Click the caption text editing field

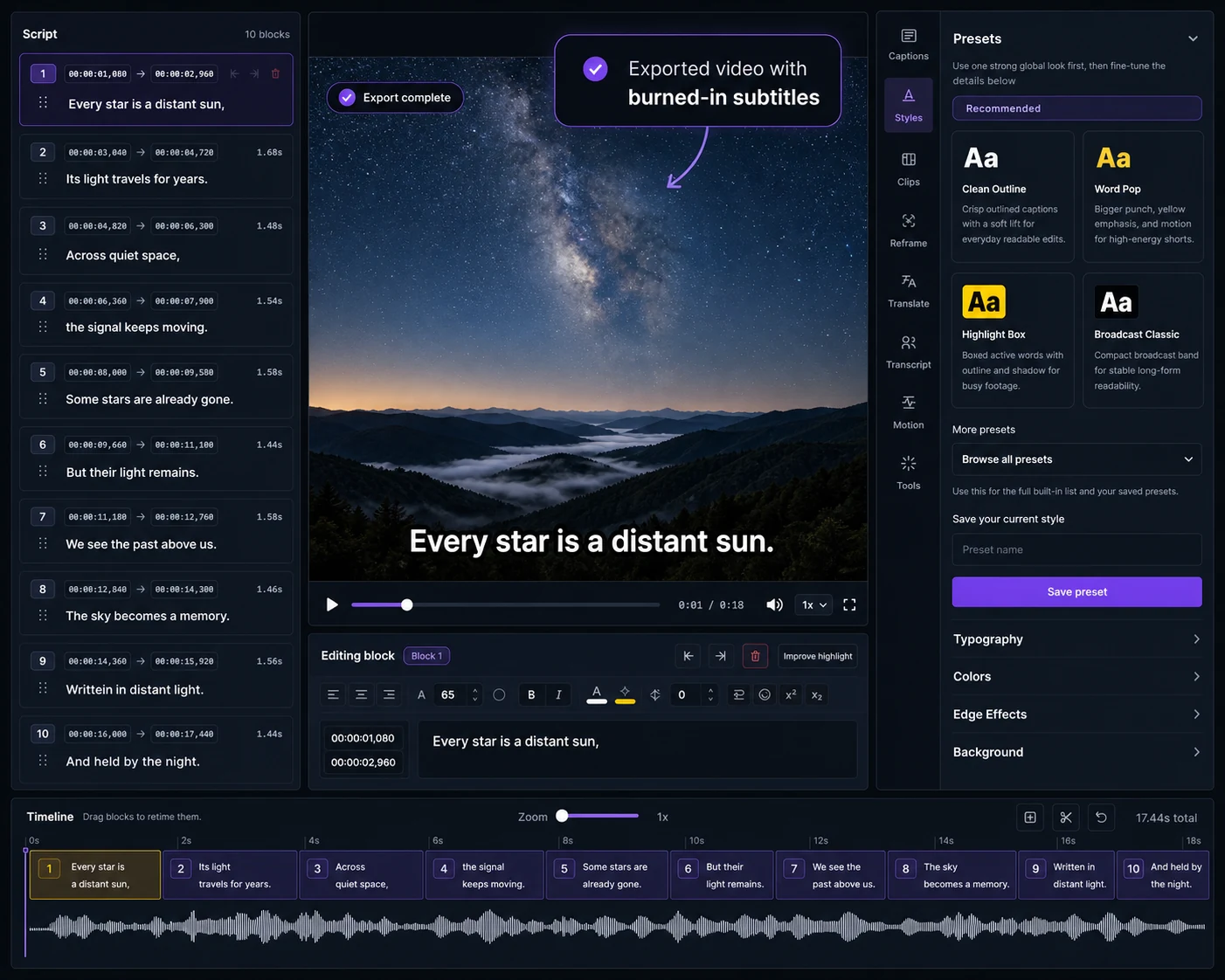tap(637, 749)
